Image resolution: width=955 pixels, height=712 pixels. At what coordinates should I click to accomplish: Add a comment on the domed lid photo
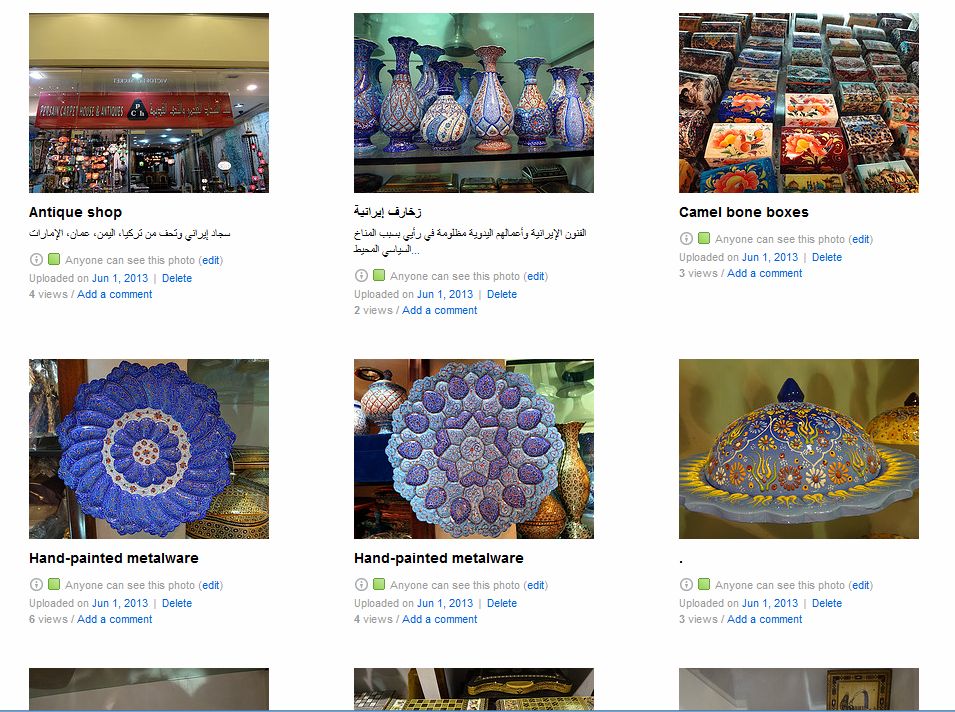764,619
